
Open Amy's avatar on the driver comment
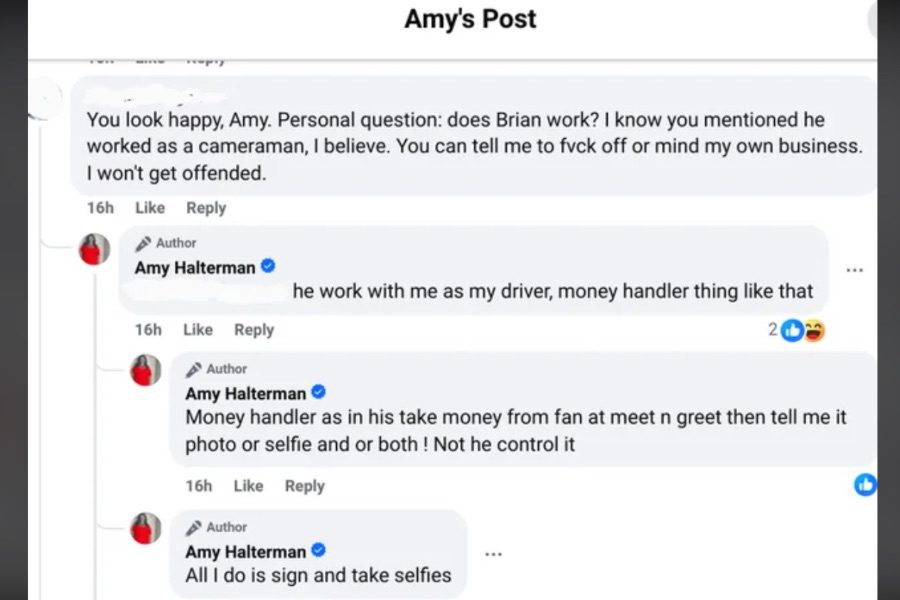click(x=95, y=249)
